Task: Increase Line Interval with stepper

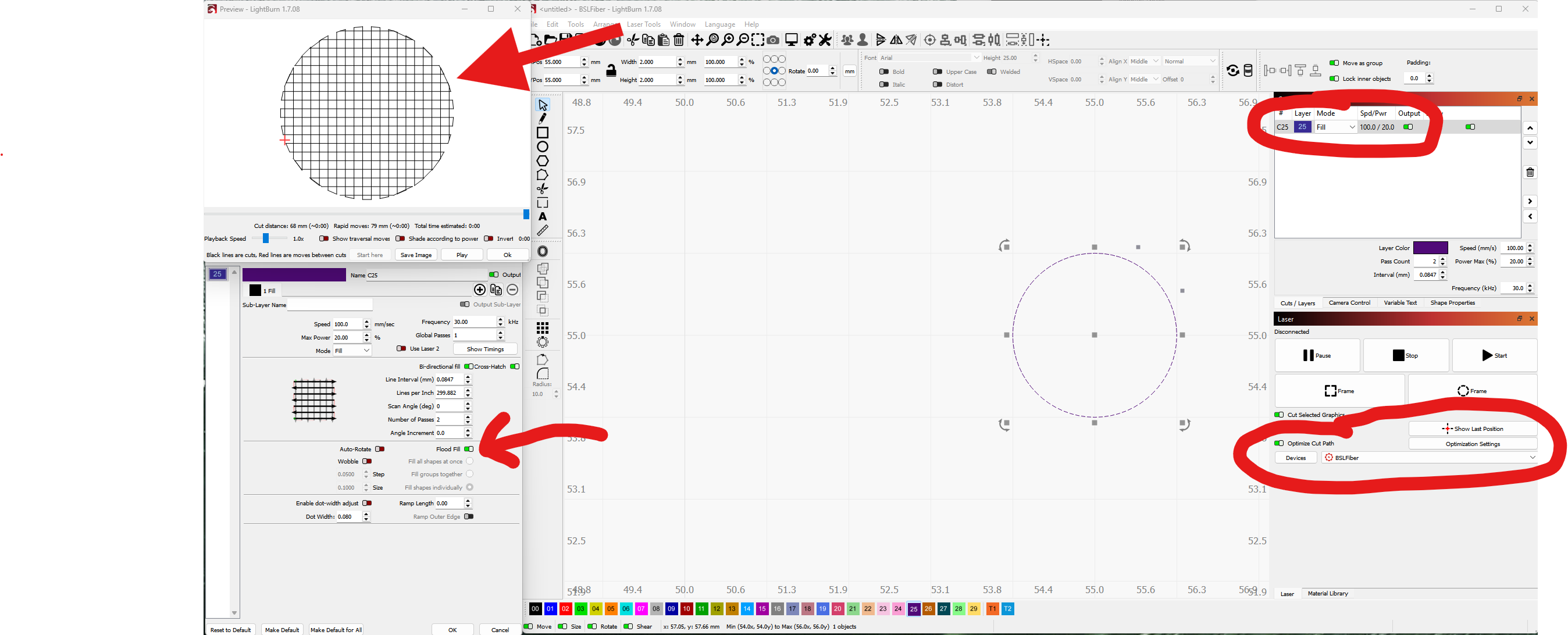Action: tap(468, 377)
